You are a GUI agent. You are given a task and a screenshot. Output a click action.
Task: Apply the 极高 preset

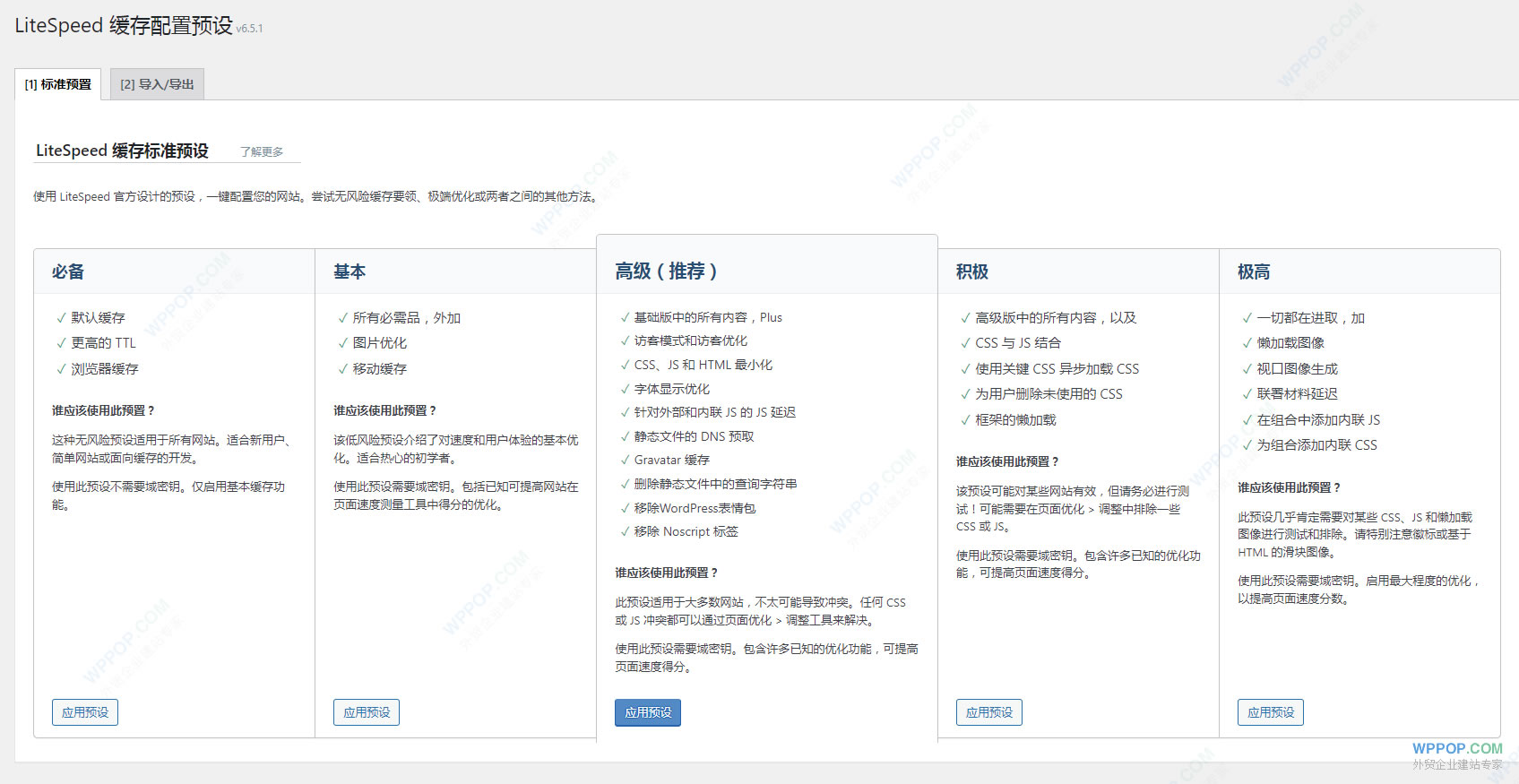click(1271, 712)
